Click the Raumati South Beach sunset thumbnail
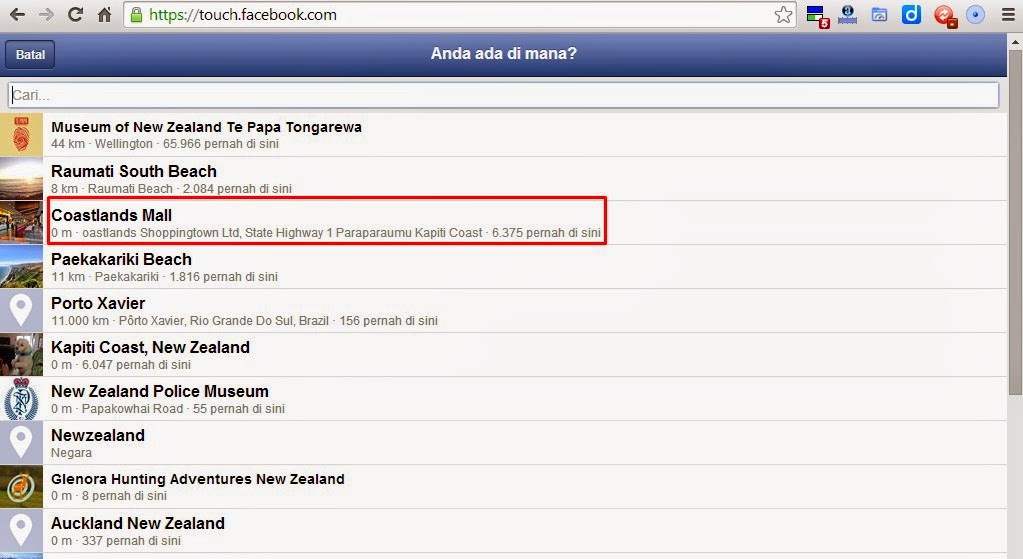 coord(21,179)
